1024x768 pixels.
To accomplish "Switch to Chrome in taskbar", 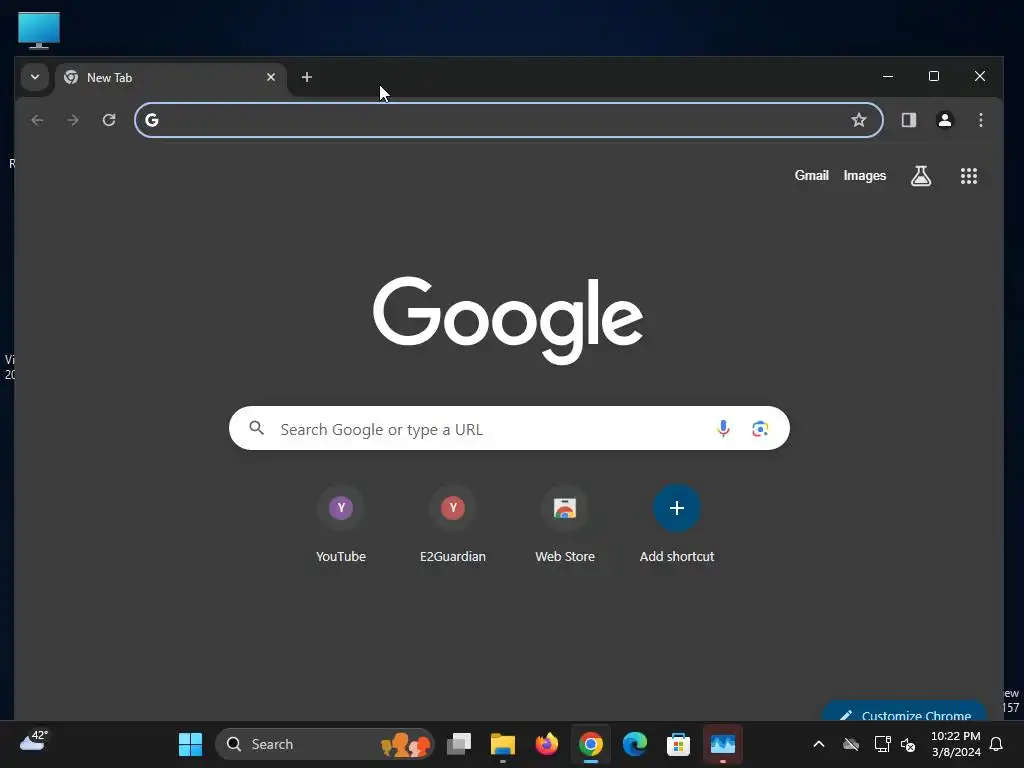I will (x=590, y=744).
